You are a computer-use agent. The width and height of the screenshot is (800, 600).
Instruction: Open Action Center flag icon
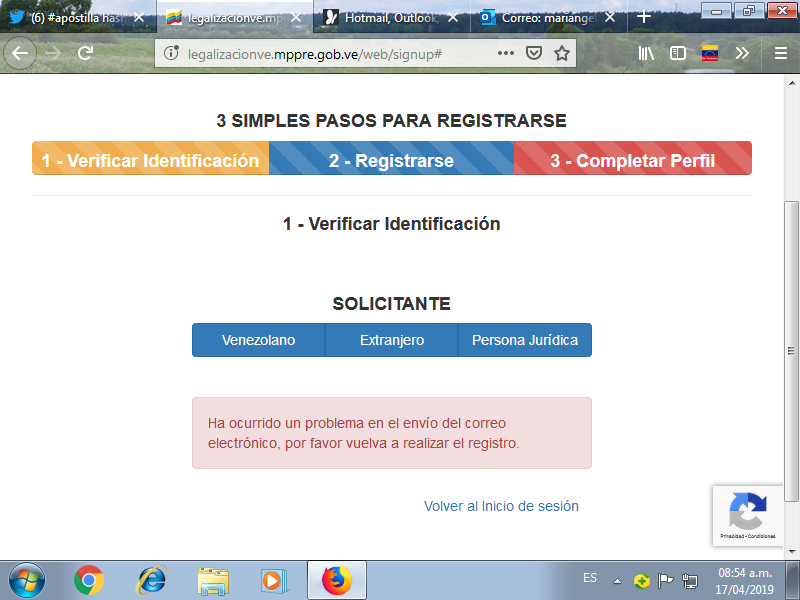point(666,581)
